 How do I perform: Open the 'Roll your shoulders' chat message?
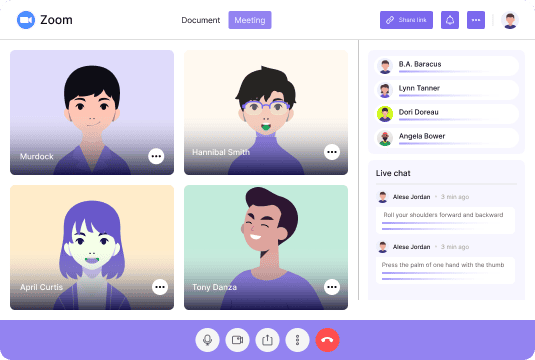tap(445, 220)
